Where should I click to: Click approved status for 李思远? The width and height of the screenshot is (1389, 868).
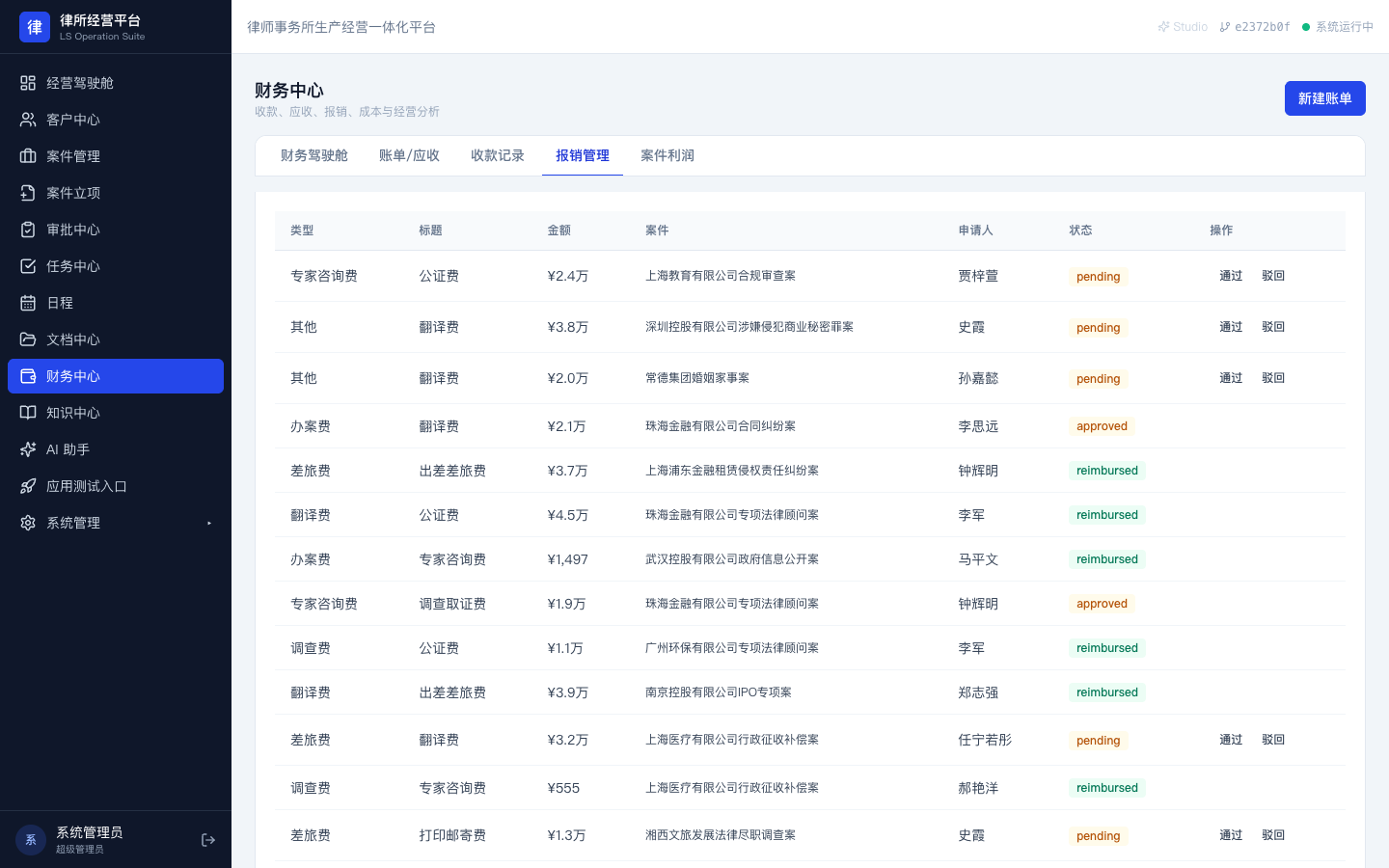(x=1102, y=426)
